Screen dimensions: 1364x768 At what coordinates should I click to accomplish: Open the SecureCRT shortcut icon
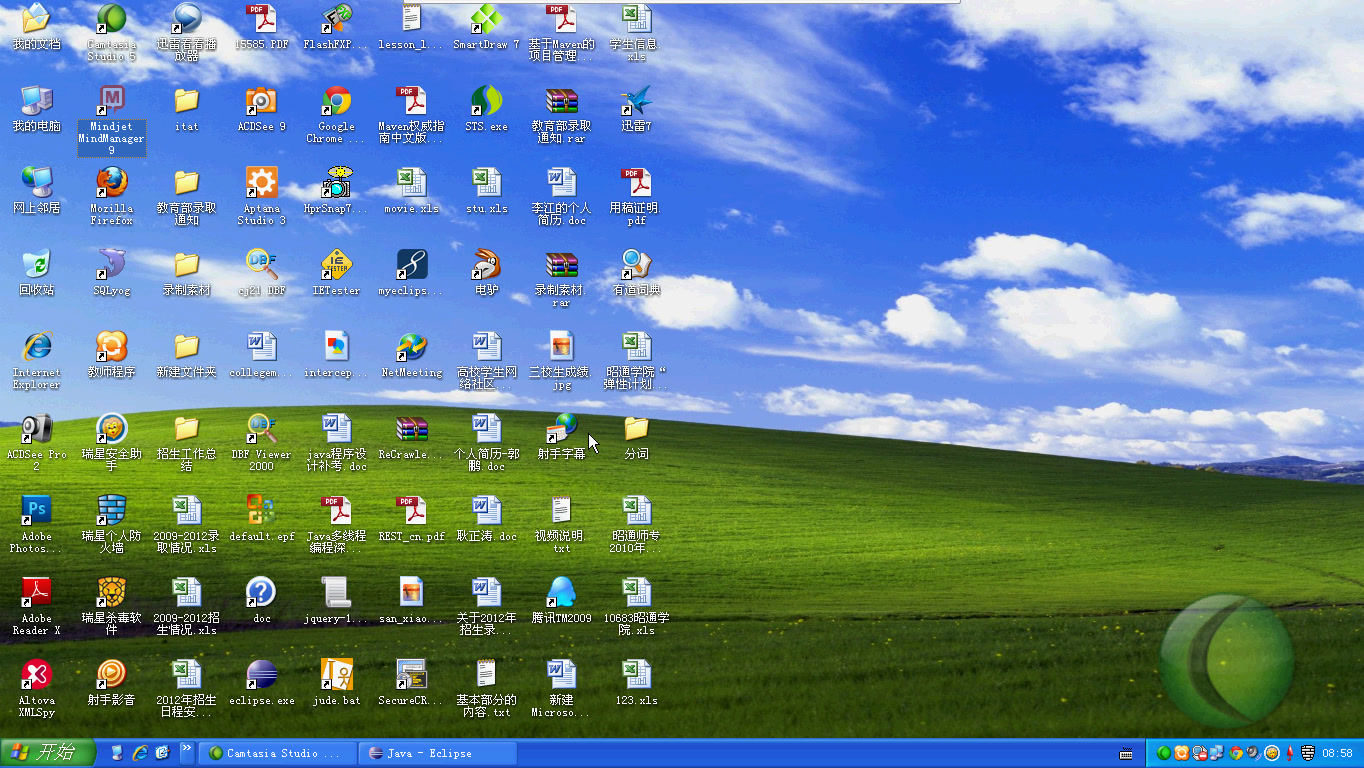pyautogui.click(x=411, y=674)
